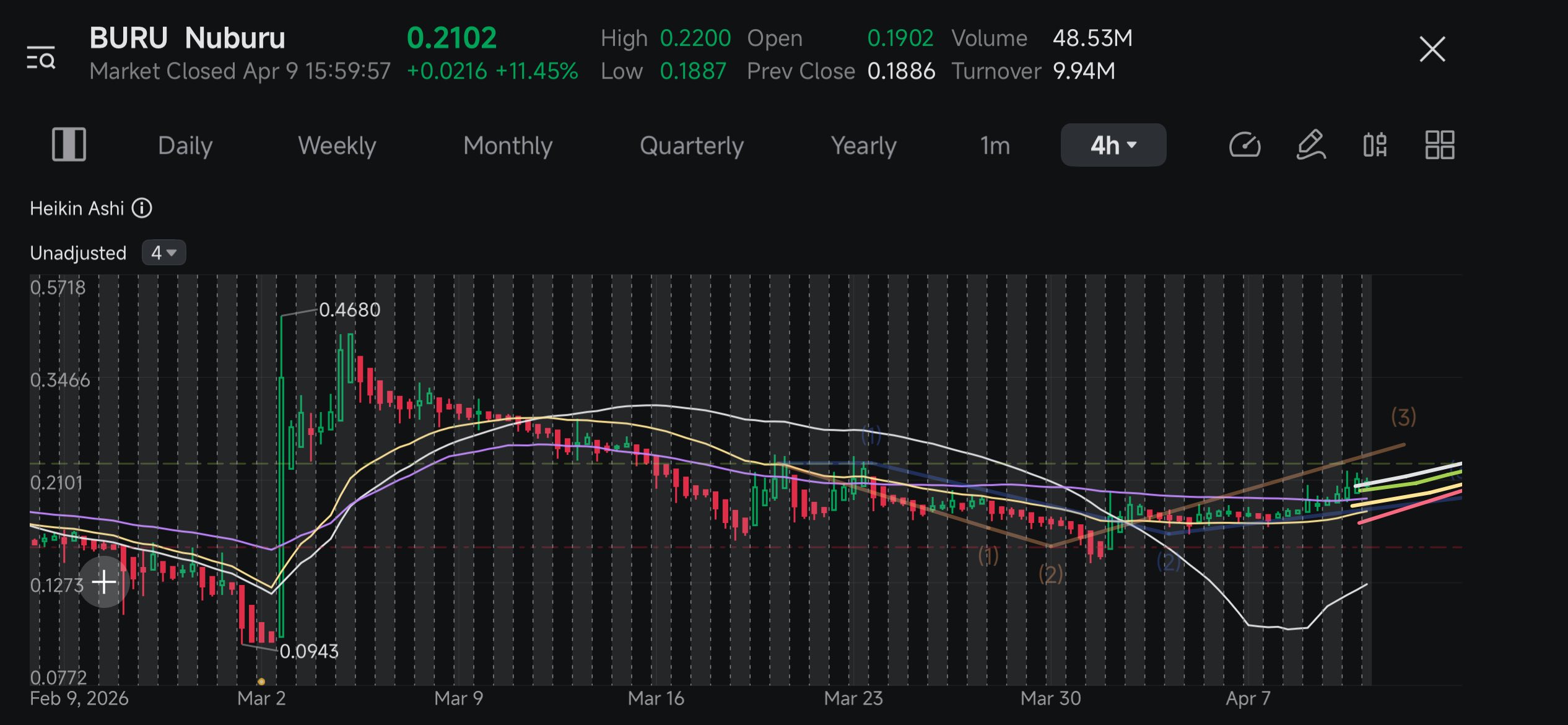Click the Feb 9, 2026 date label

(79, 698)
